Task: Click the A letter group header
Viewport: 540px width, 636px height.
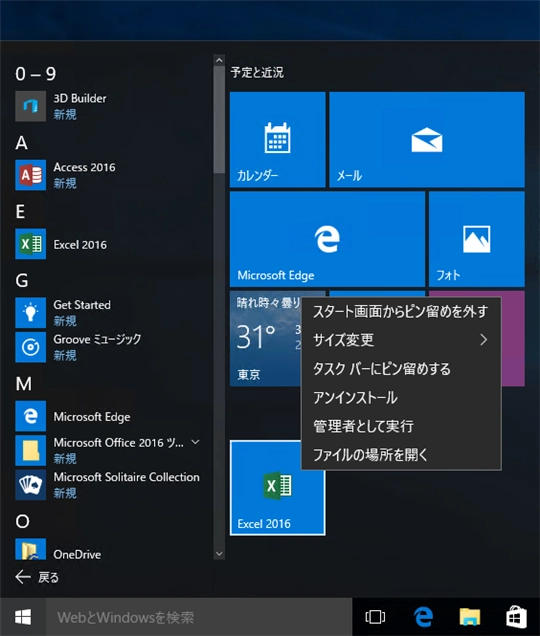Action: pos(22,143)
